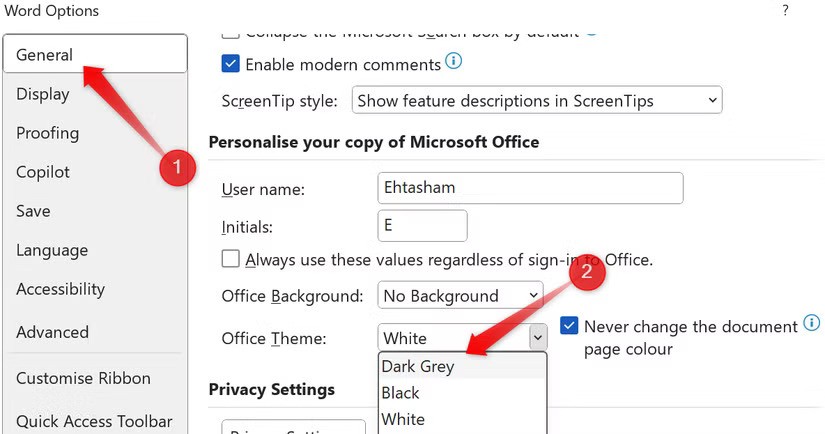This screenshot has height=434, width=825.
Task: Expand Office Background dropdown
Action: (460, 296)
